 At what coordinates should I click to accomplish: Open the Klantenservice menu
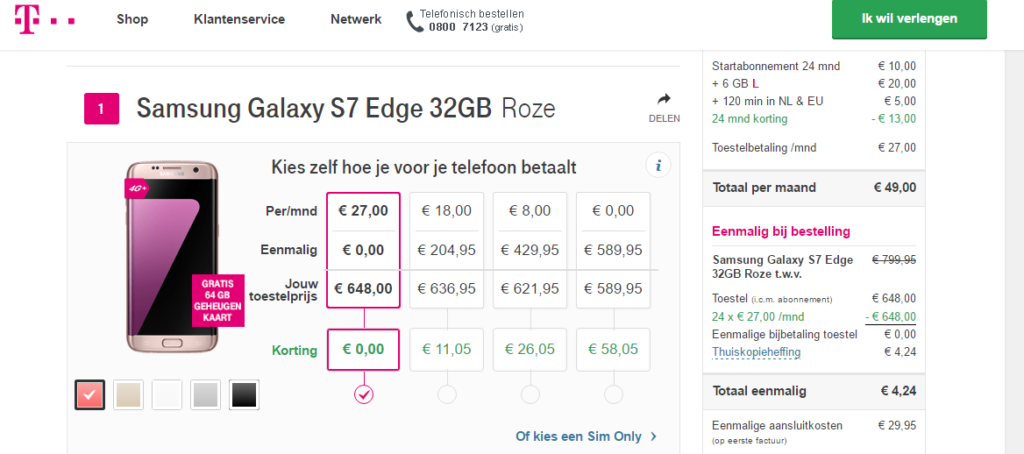pos(239,19)
